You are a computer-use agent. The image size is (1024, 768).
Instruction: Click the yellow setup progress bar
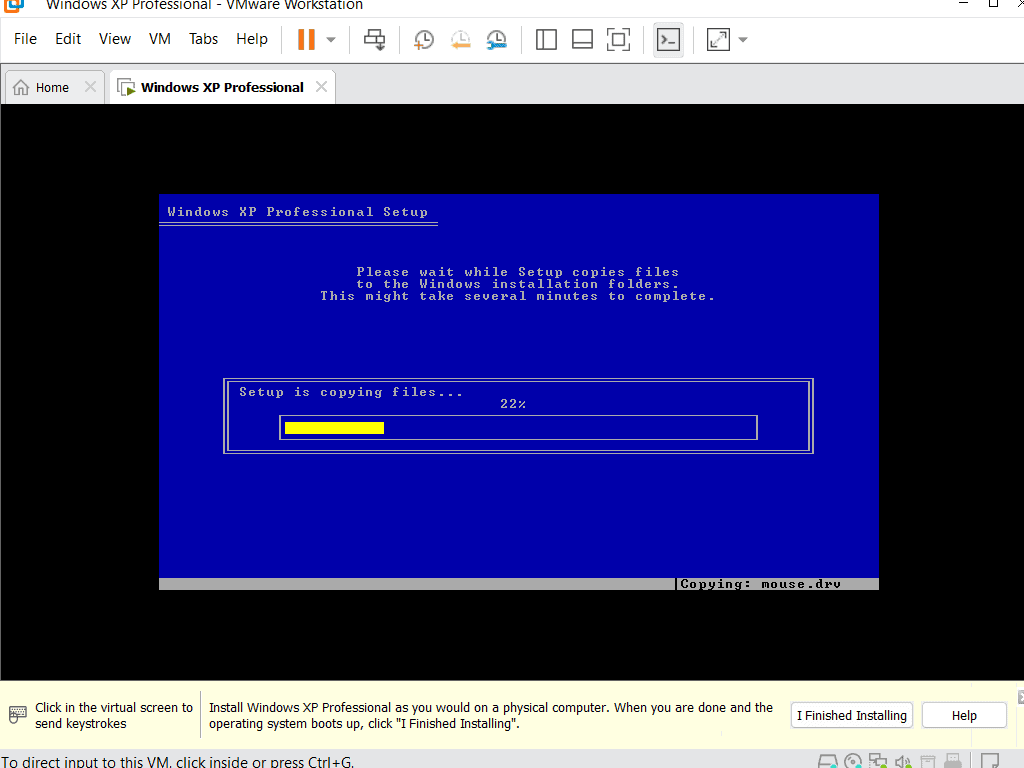click(x=334, y=428)
